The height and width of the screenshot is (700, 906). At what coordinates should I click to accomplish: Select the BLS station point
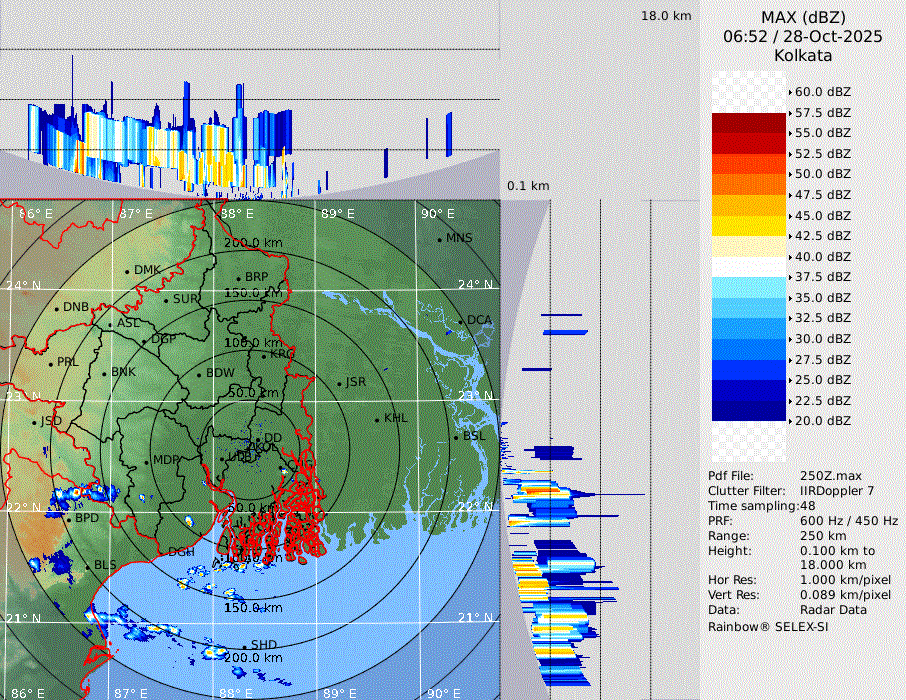[87, 566]
